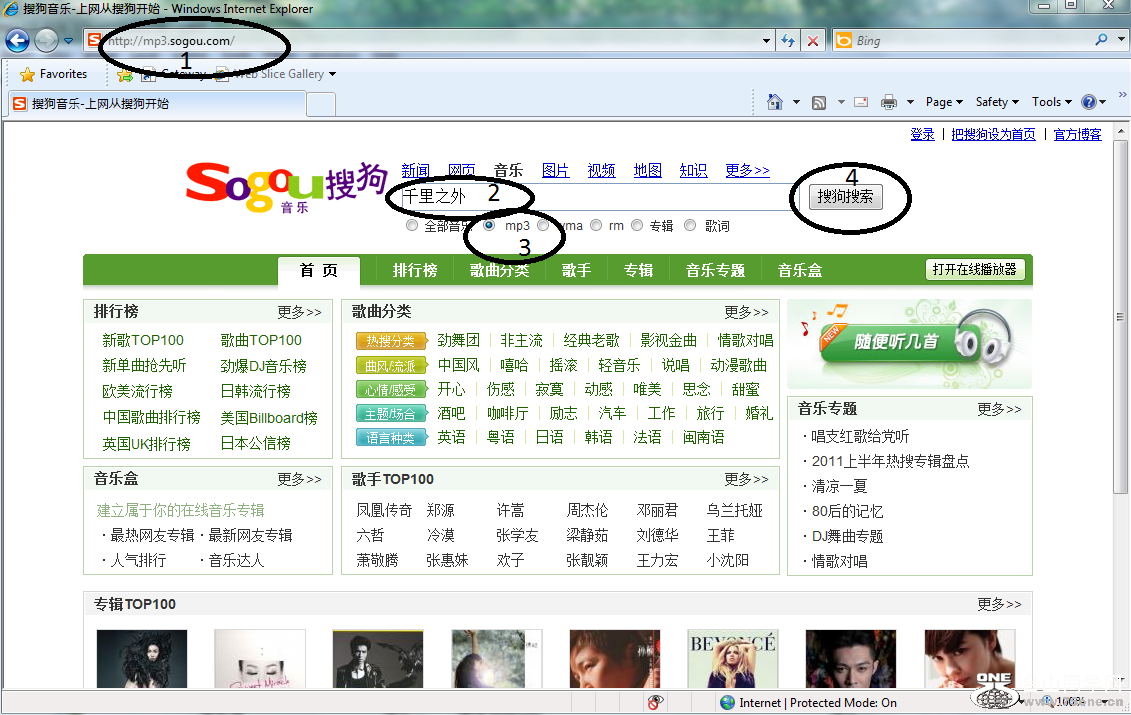Stop page loading with the red X

(x=813, y=41)
